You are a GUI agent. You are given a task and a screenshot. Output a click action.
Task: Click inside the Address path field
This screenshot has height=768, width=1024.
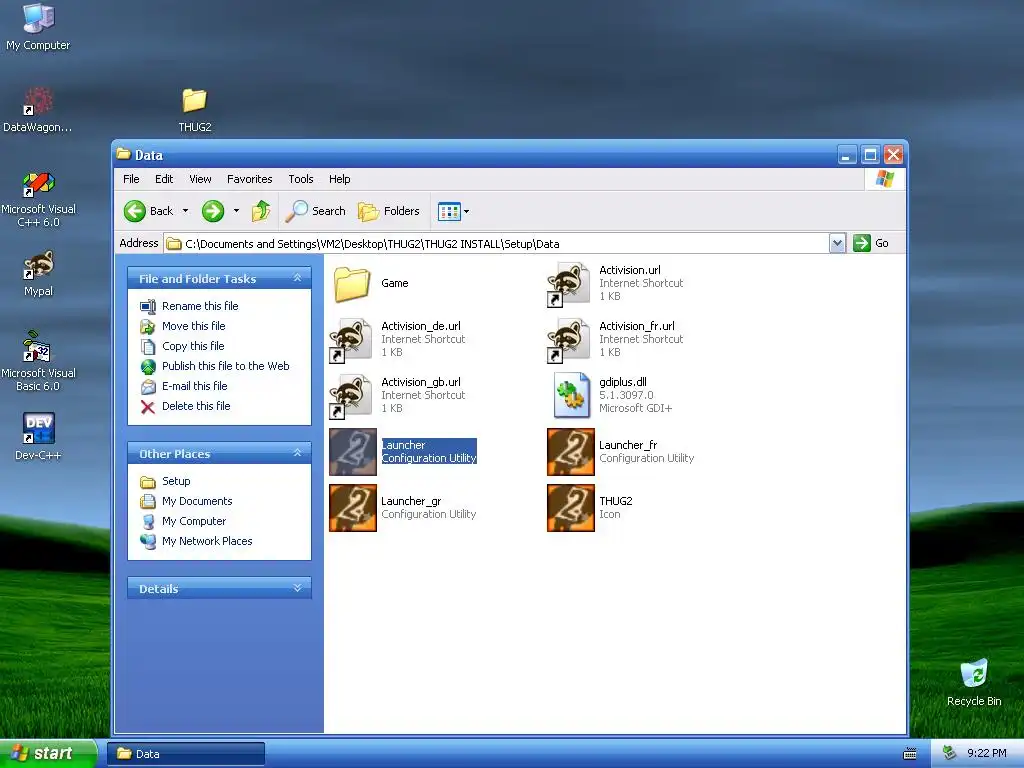(x=496, y=244)
